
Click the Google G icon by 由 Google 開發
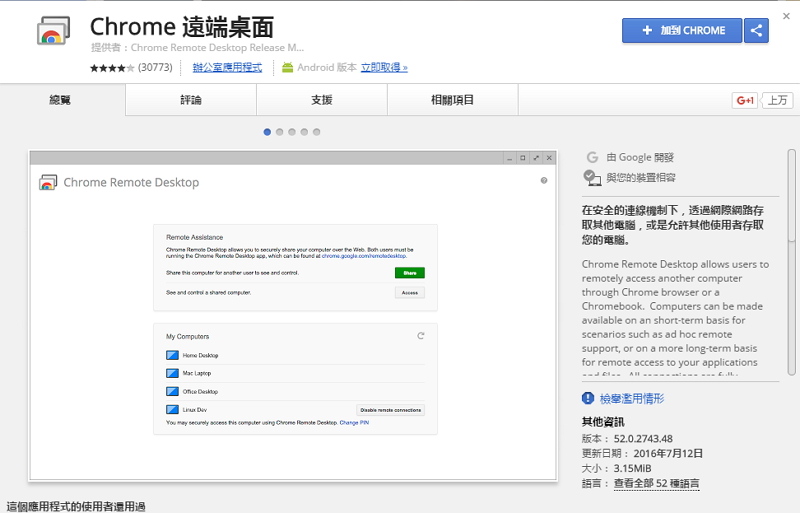tap(593, 157)
